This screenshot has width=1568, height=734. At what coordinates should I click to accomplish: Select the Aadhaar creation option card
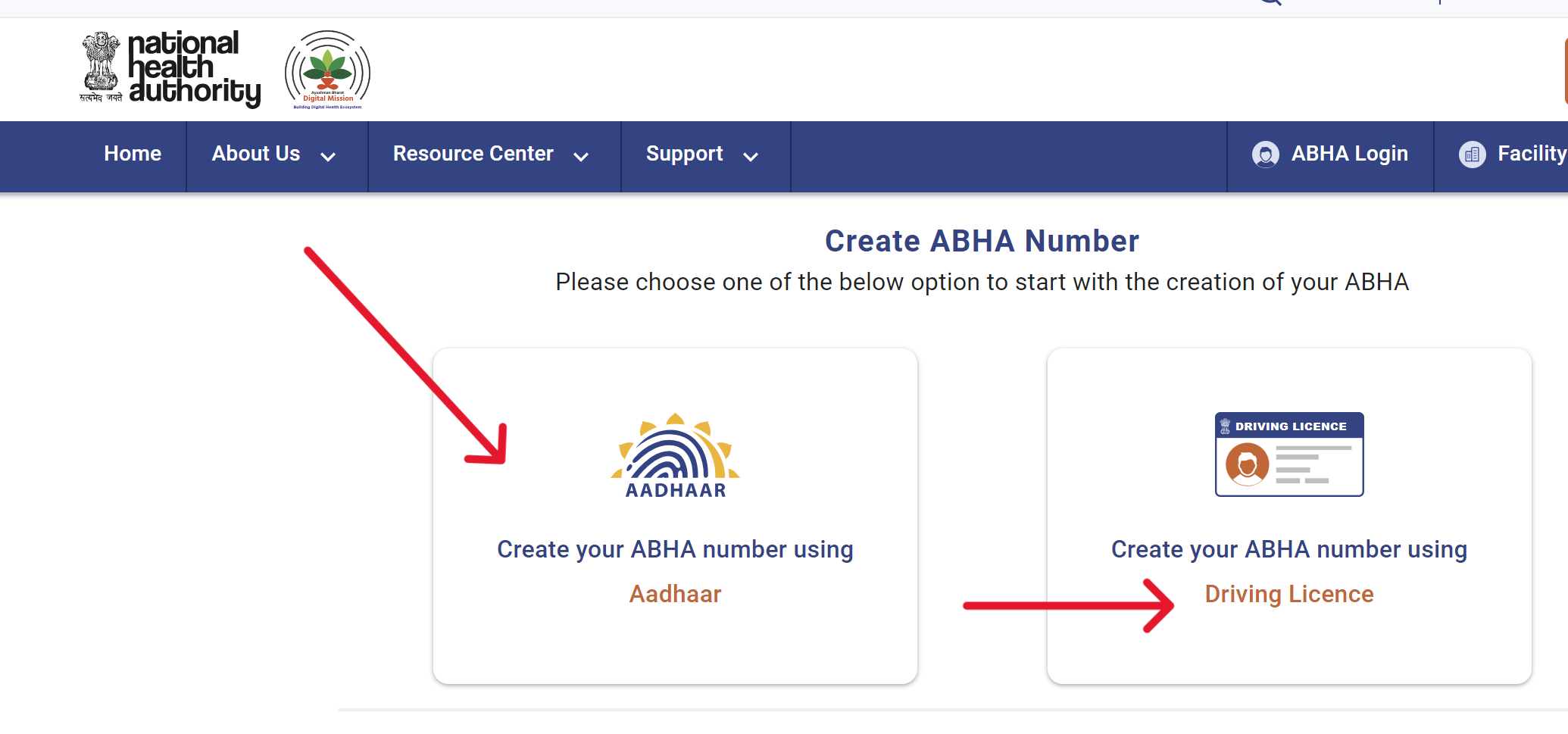[675, 515]
